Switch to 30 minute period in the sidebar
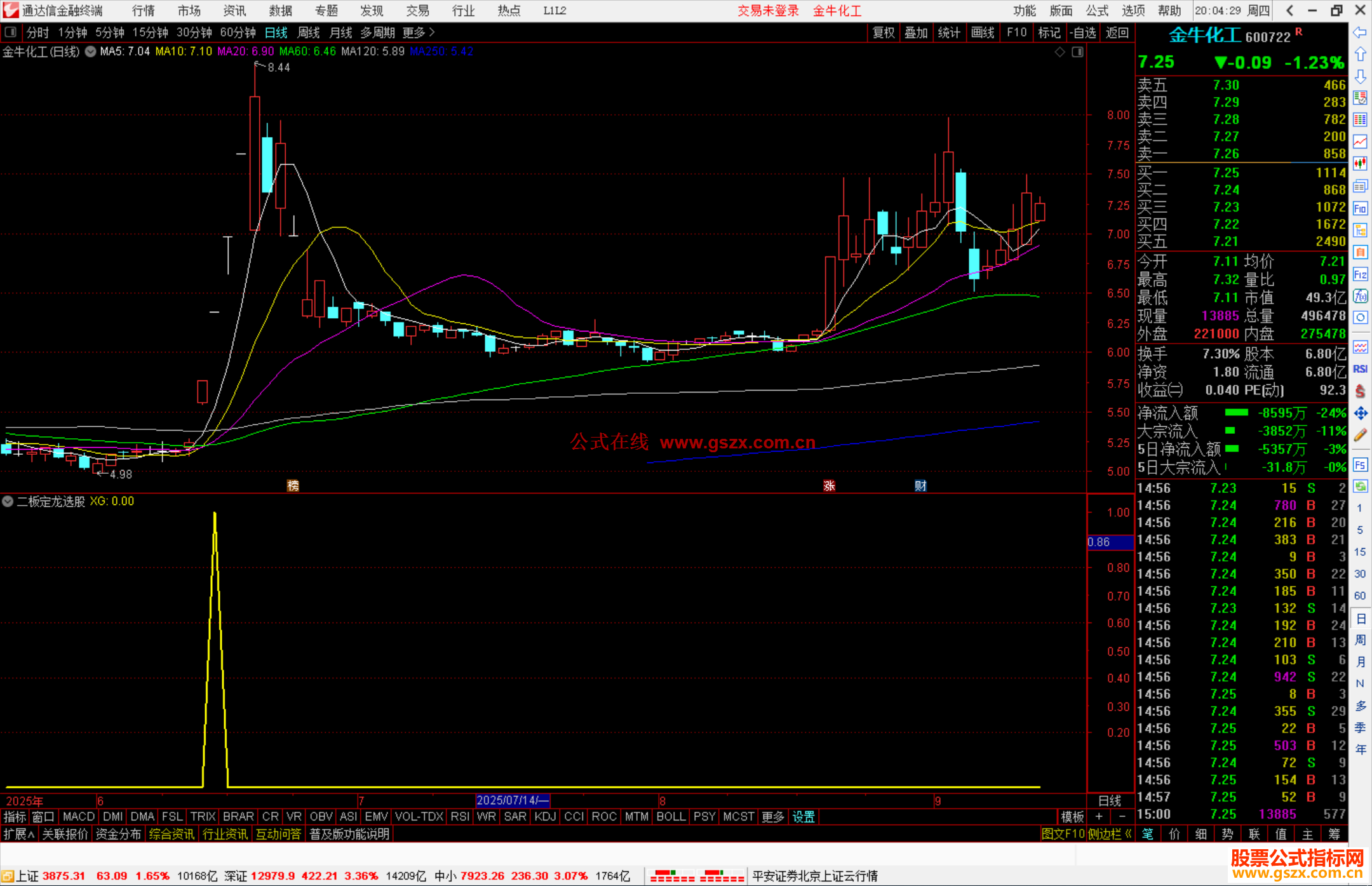Screen dimensions: 1372x886 point(1360,574)
